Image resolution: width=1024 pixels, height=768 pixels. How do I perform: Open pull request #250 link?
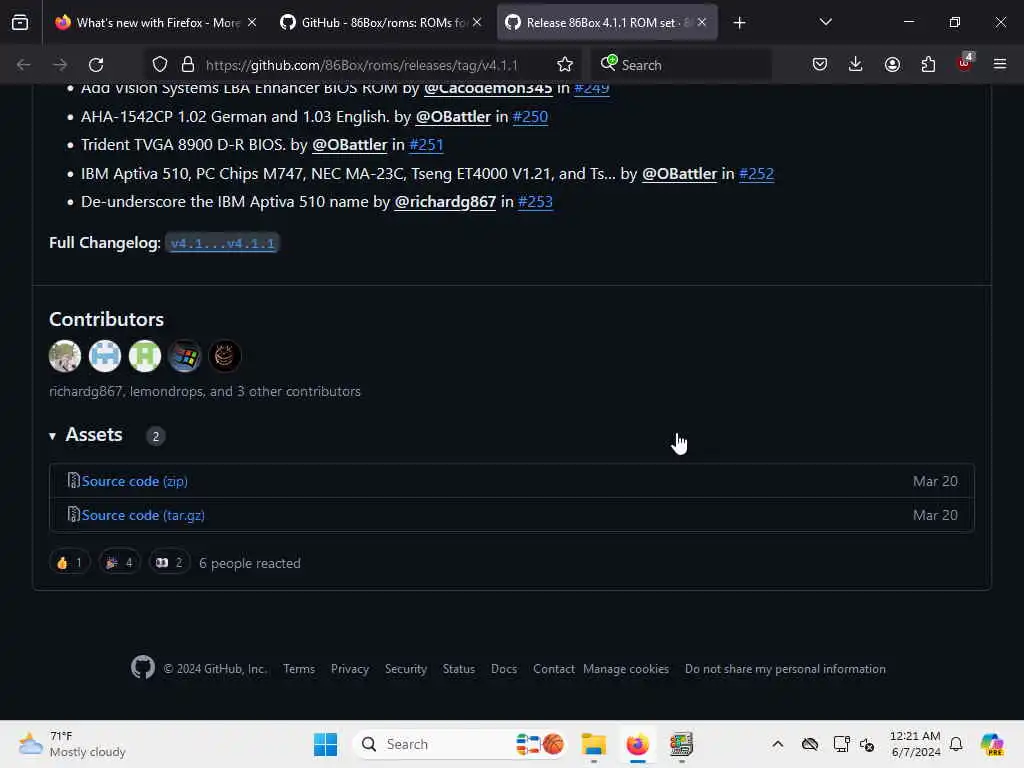pos(530,117)
